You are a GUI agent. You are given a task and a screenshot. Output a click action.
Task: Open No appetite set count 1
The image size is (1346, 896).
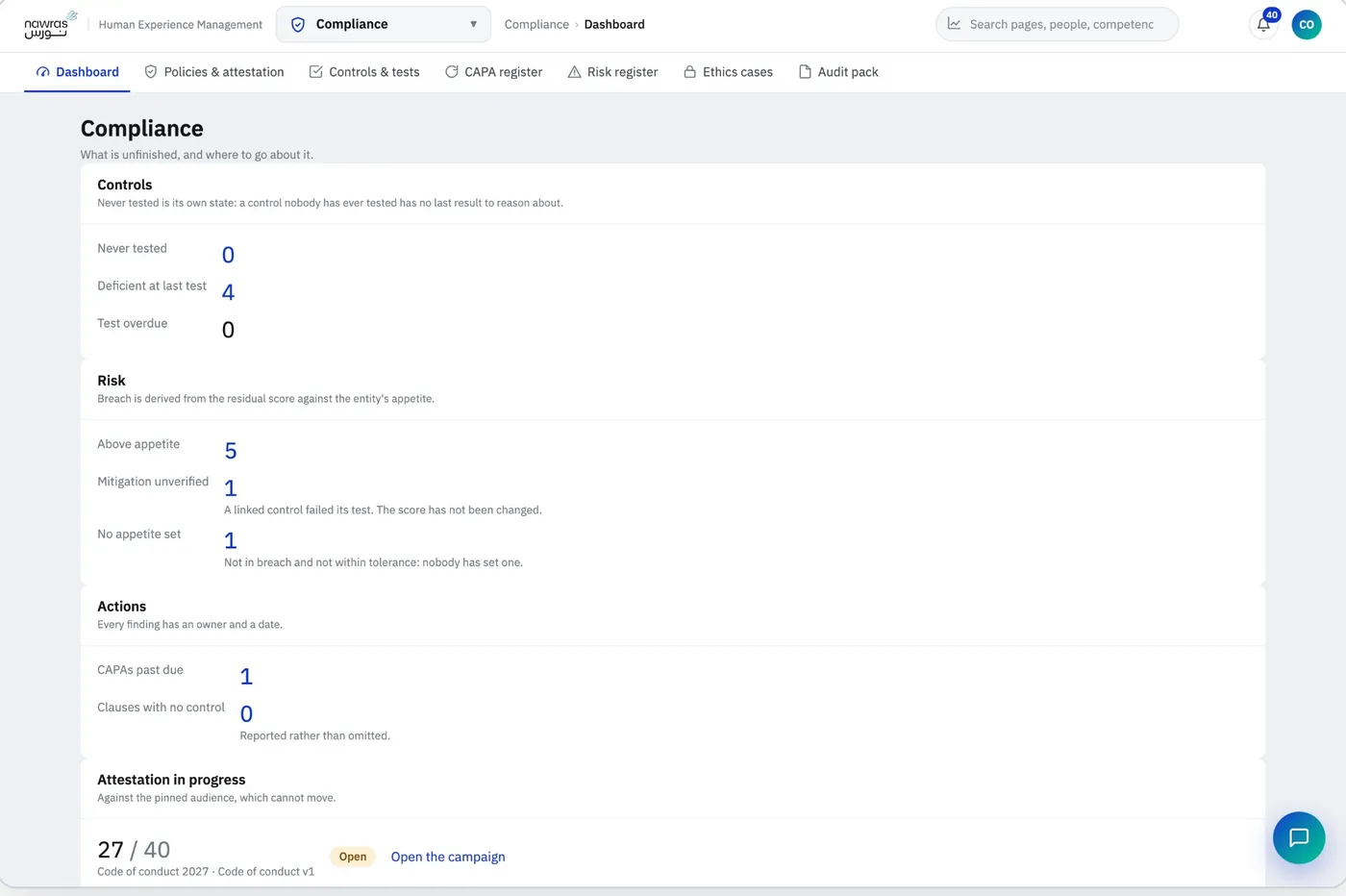pos(231,540)
